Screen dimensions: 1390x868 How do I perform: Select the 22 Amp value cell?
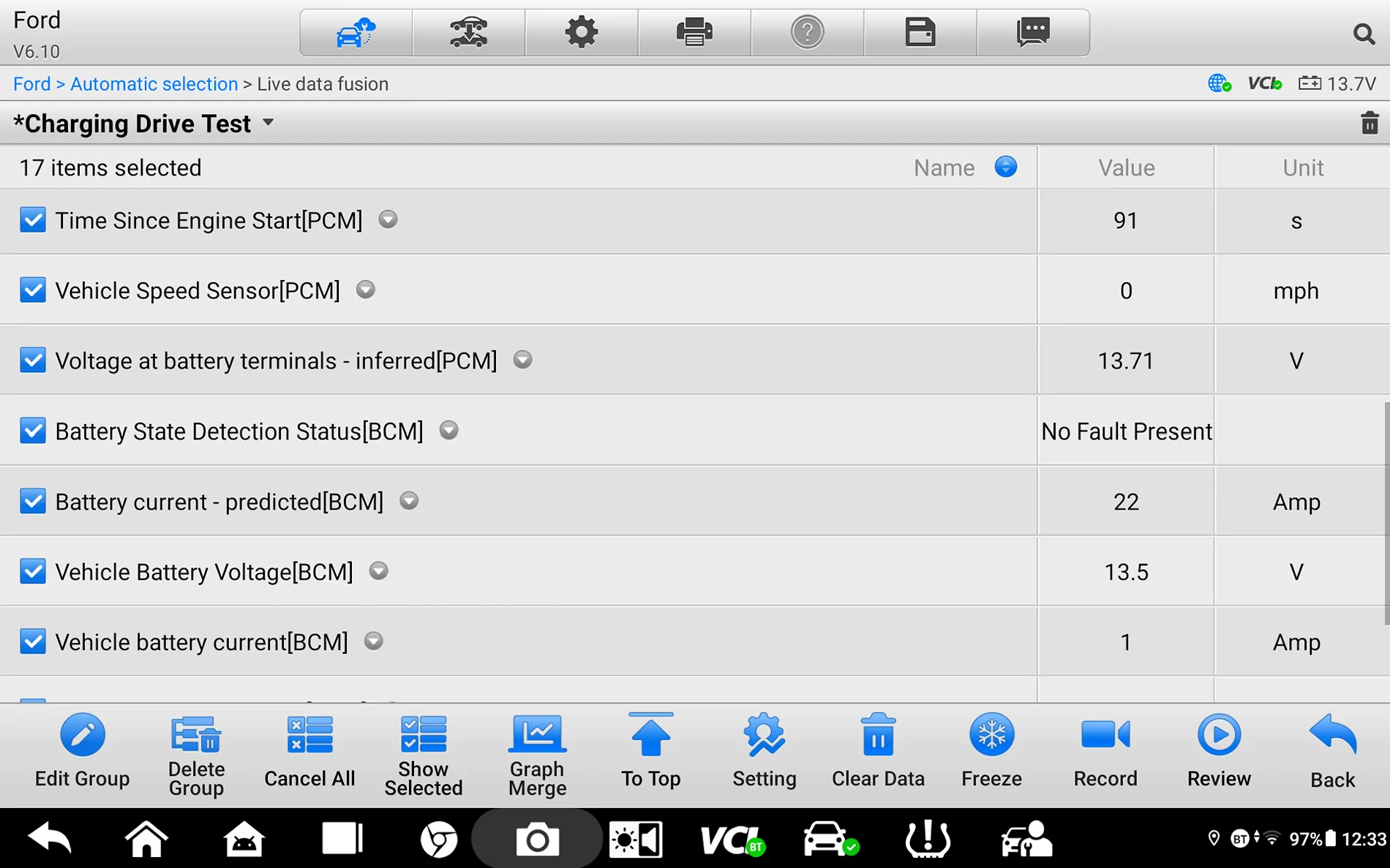coord(1126,502)
